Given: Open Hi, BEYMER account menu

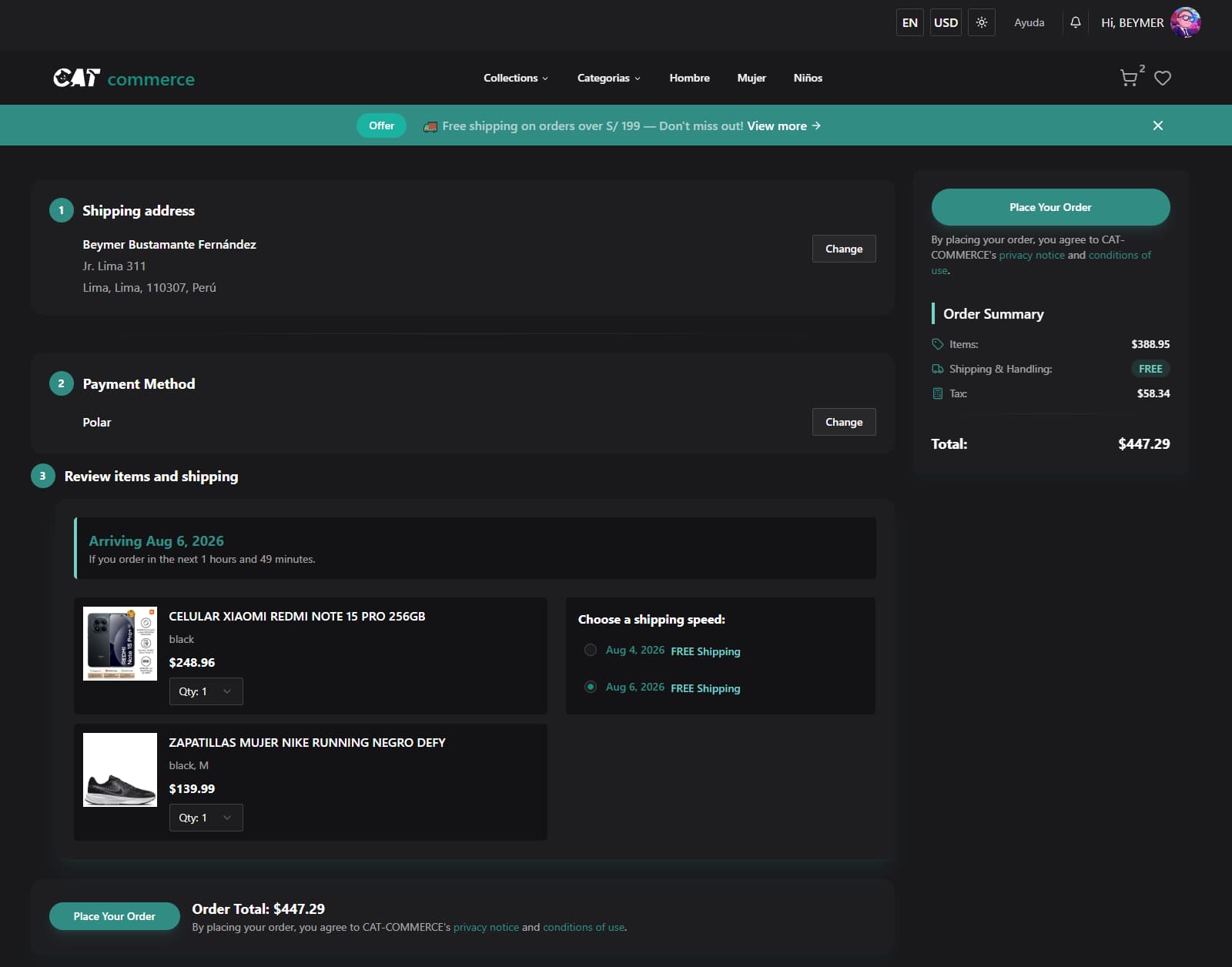Looking at the screenshot, I should pos(1132,22).
